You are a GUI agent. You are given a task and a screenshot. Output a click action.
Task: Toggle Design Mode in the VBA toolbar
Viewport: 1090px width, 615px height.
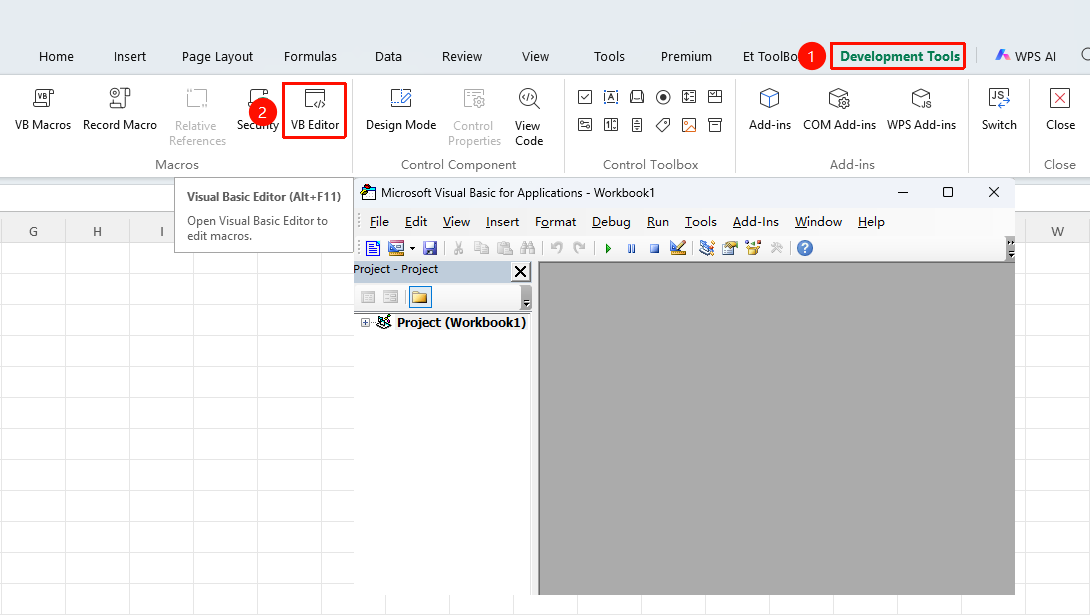click(678, 248)
